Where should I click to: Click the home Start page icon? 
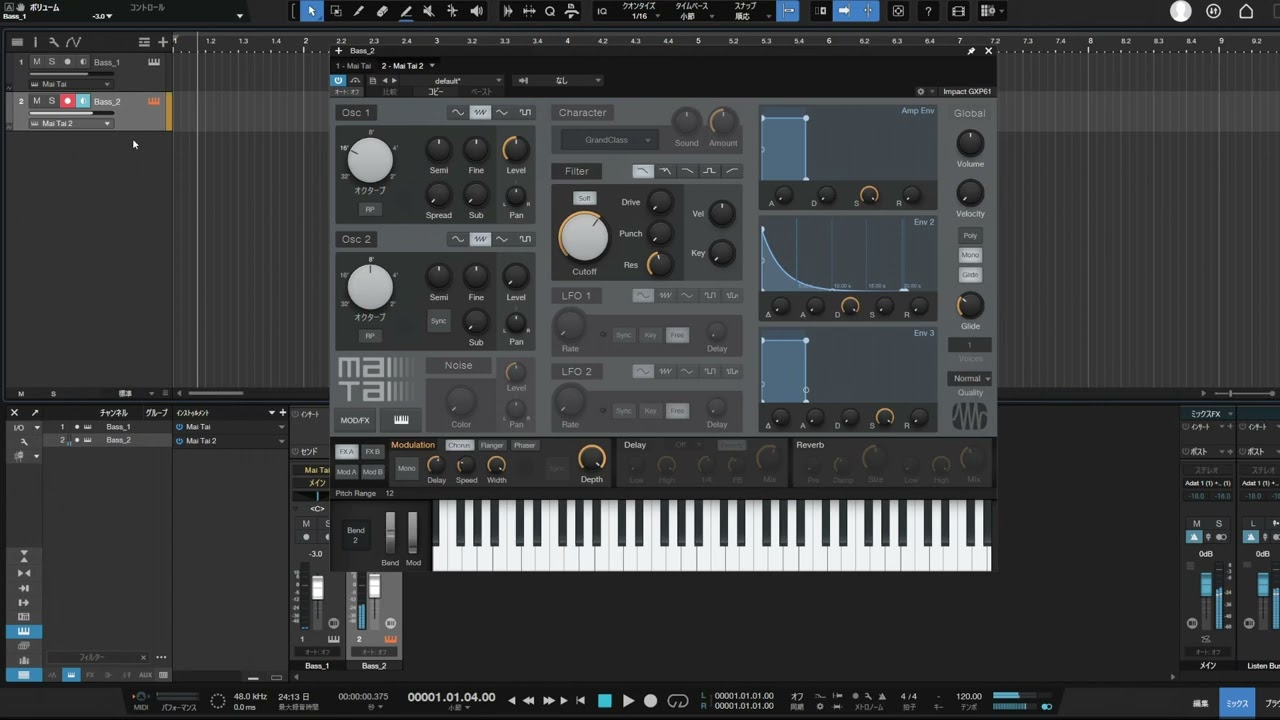click(1246, 11)
